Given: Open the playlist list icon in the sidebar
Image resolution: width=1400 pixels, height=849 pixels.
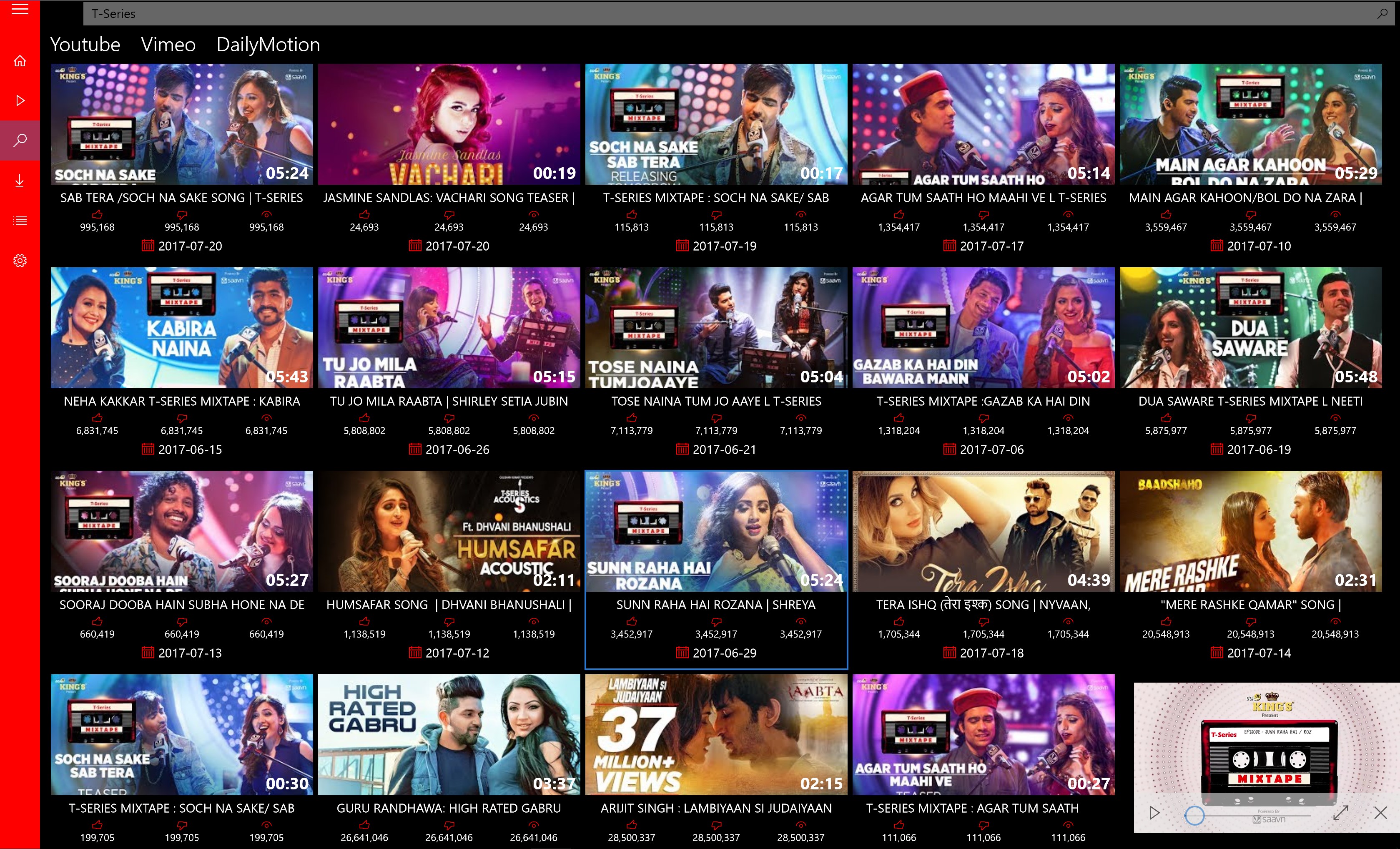Looking at the screenshot, I should tap(20, 221).
